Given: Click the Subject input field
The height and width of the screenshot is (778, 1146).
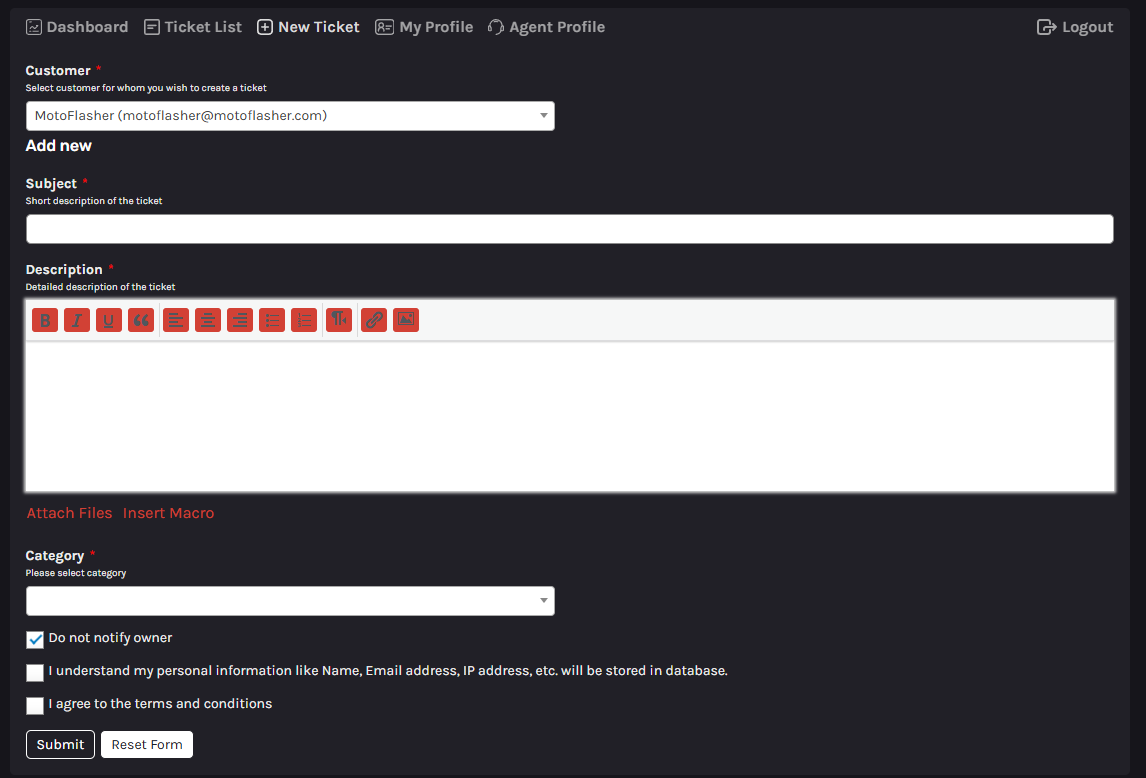Looking at the screenshot, I should [x=569, y=229].
